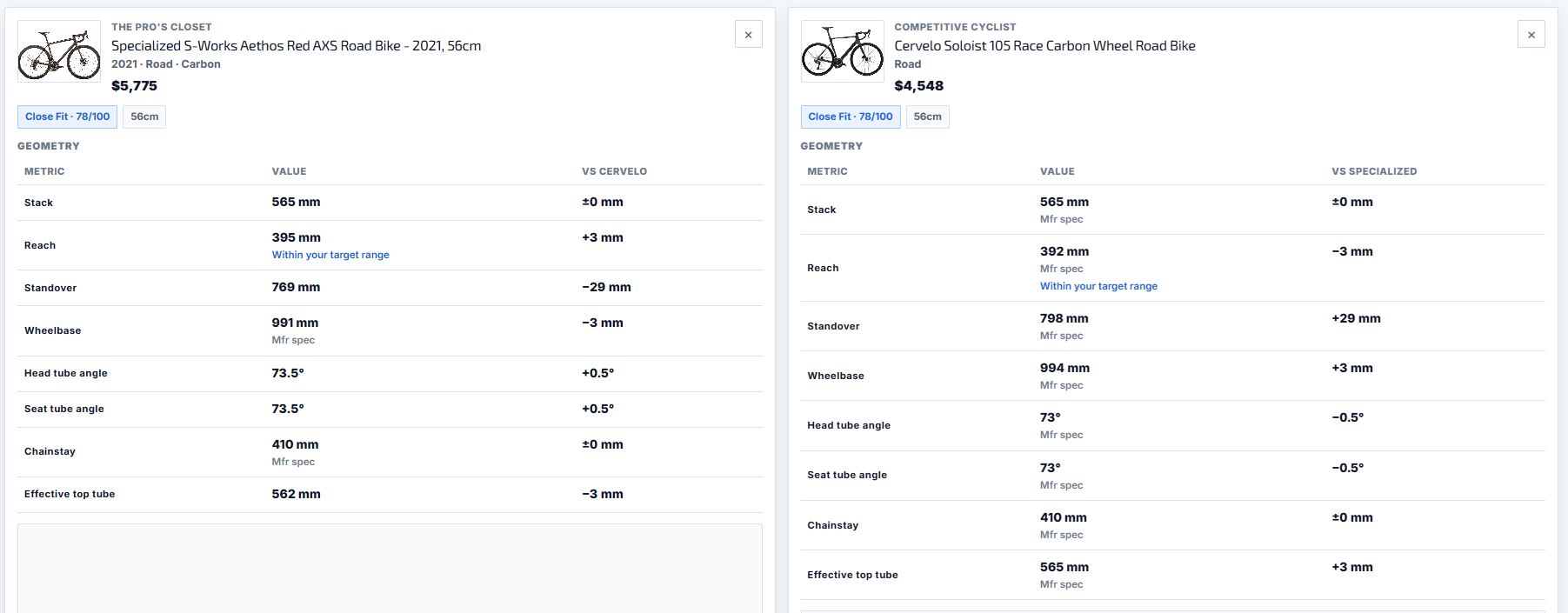Click Head tube angle label in Specialized table

tap(66, 373)
